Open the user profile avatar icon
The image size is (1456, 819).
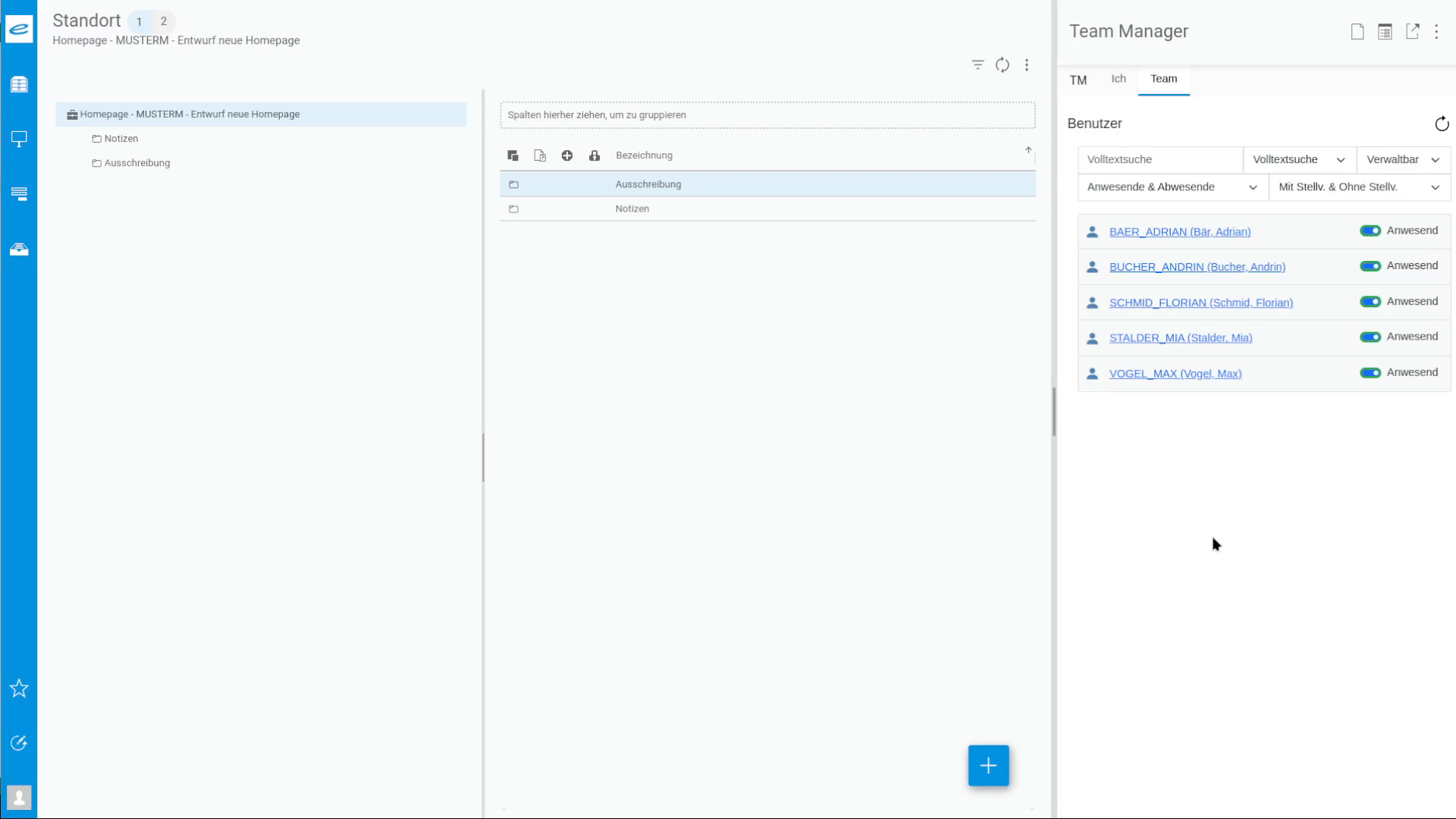point(19,798)
